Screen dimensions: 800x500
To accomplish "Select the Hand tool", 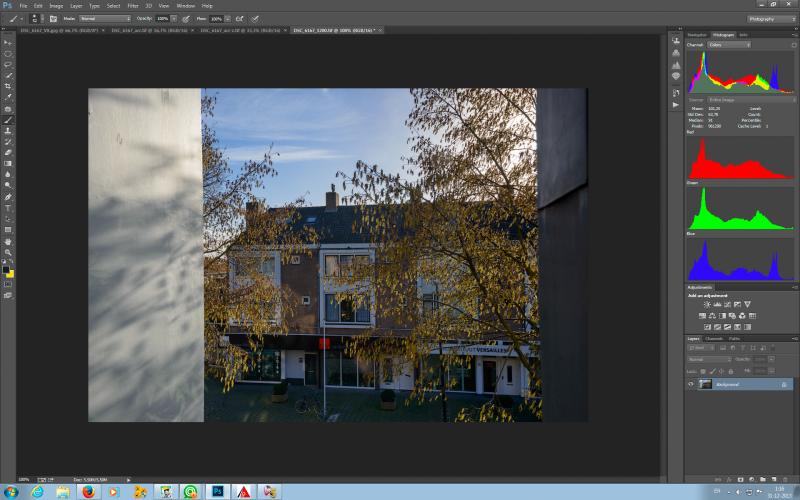I will coord(8,241).
